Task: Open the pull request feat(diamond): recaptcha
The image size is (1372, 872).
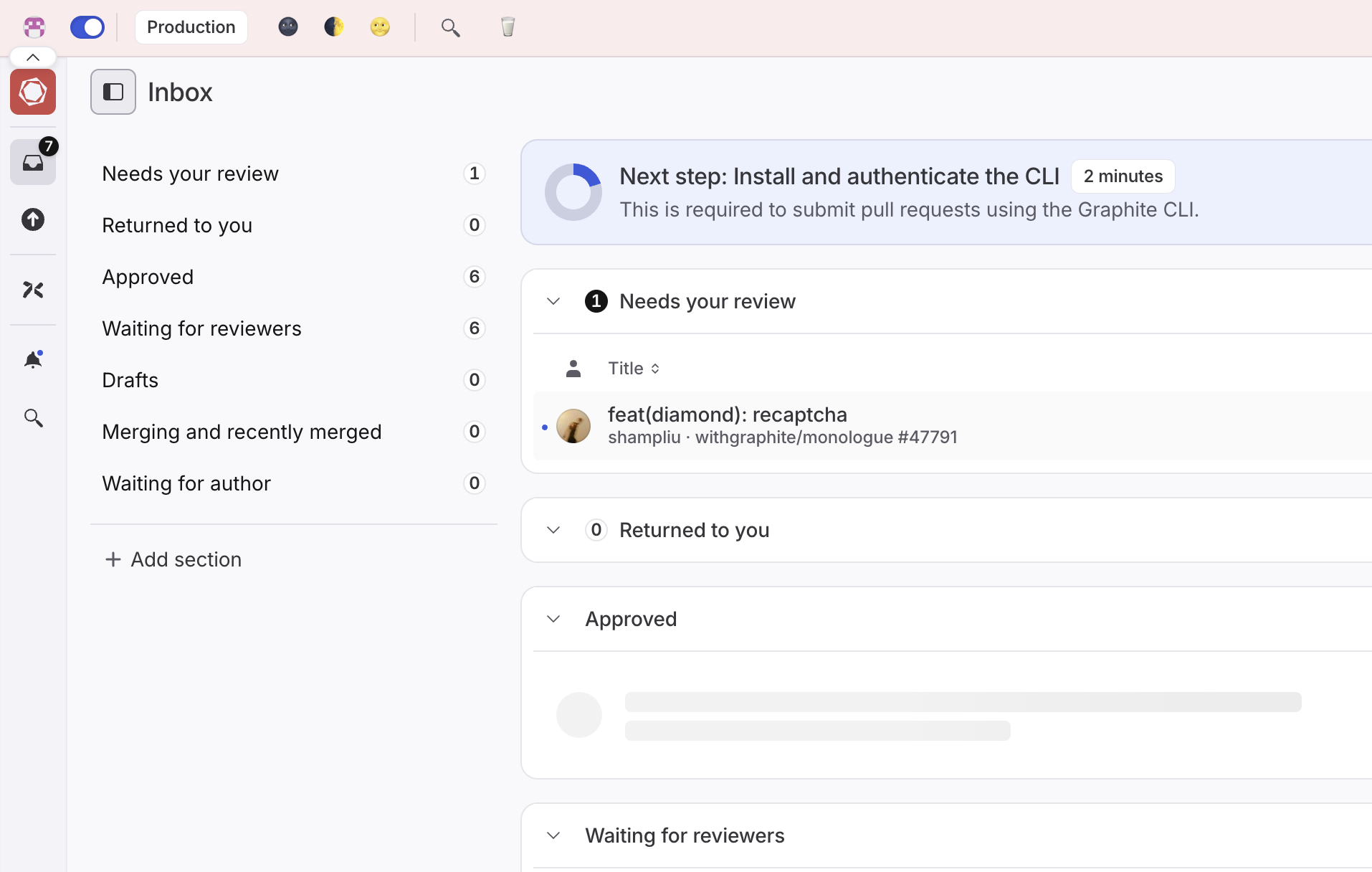Action: click(727, 414)
